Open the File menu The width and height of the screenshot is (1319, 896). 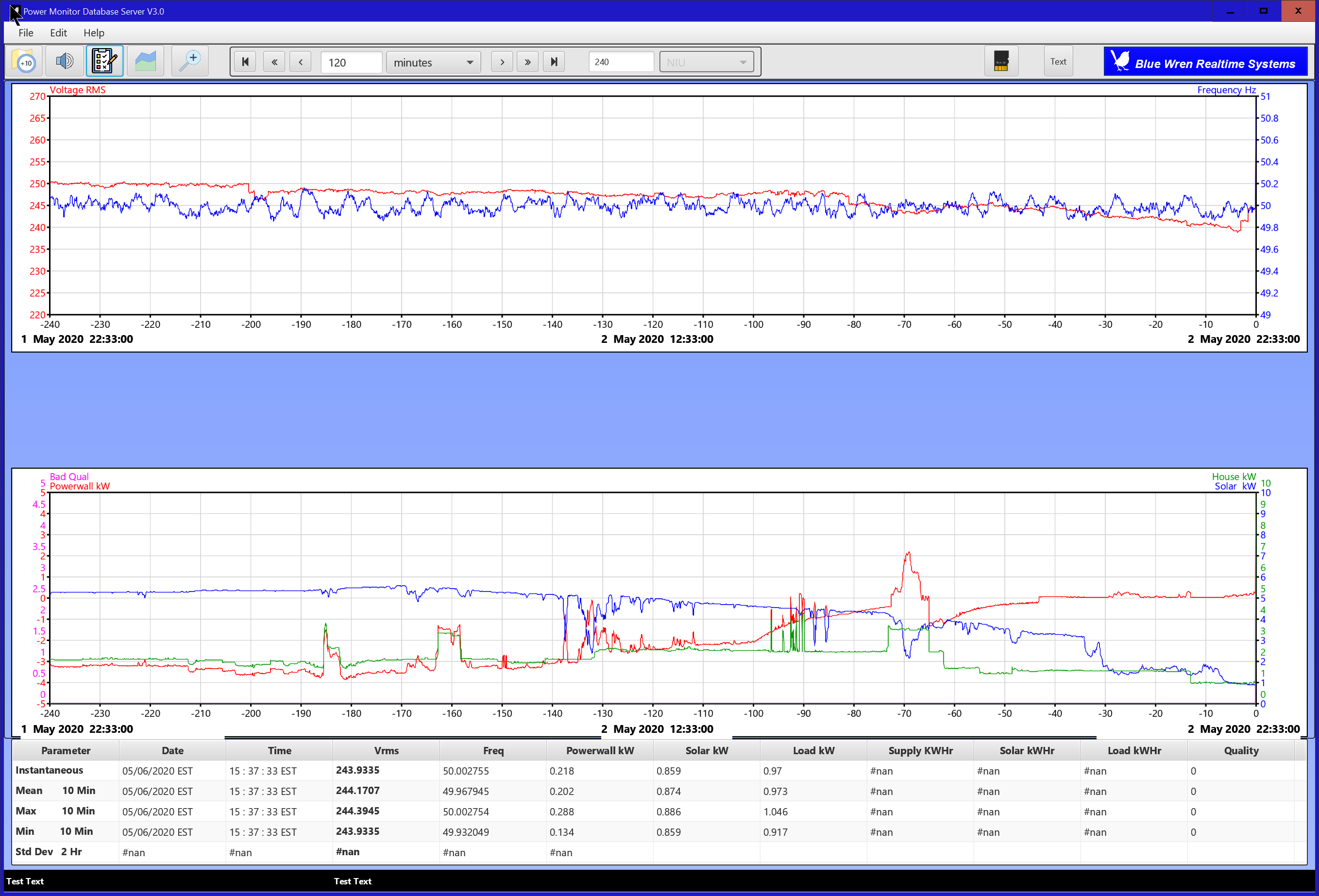pyautogui.click(x=26, y=33)
